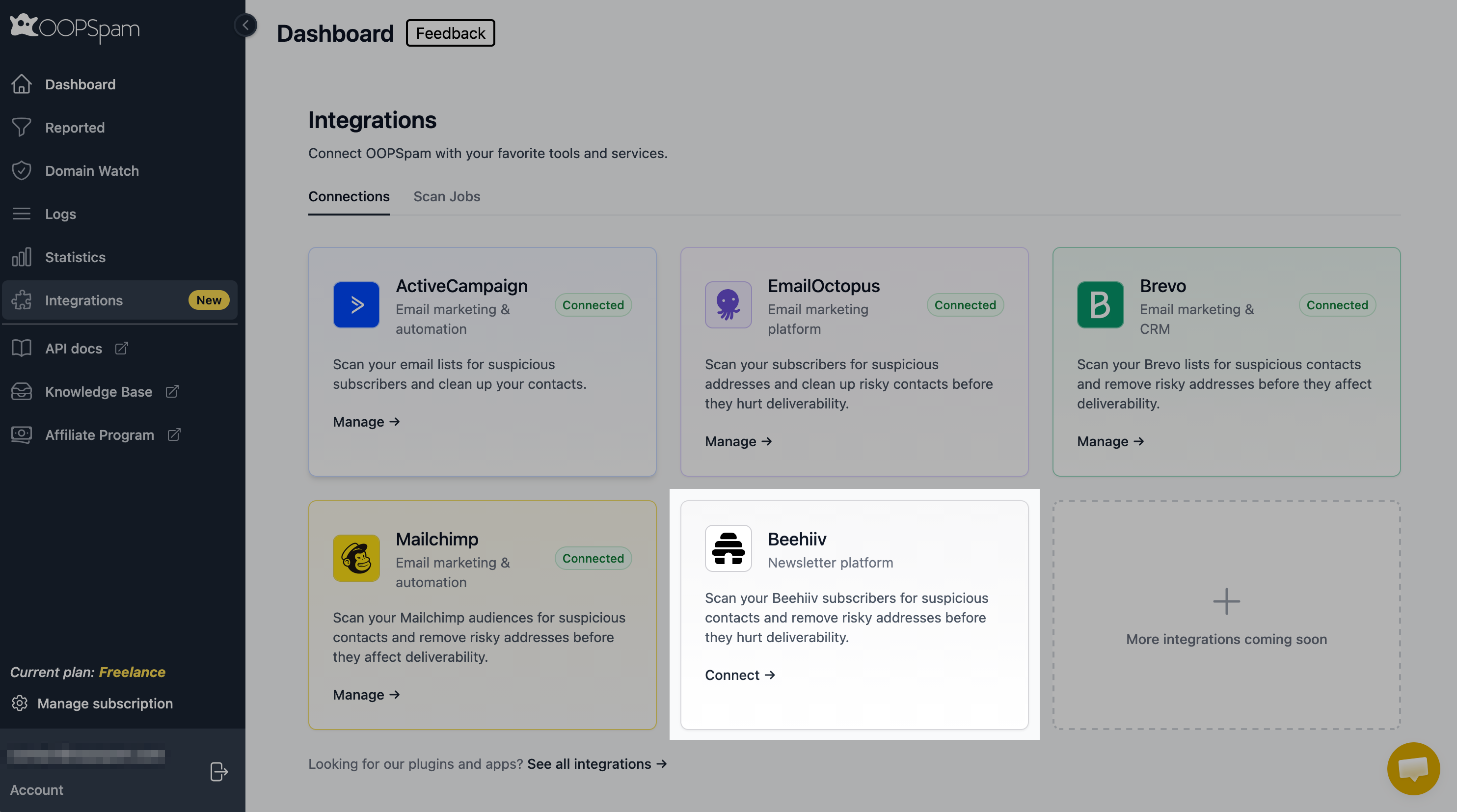Image resolution: width=1457 pixels, height=812 pixels.
Task: Click the EmailOctopus logo icon
Action: (728, 305)
